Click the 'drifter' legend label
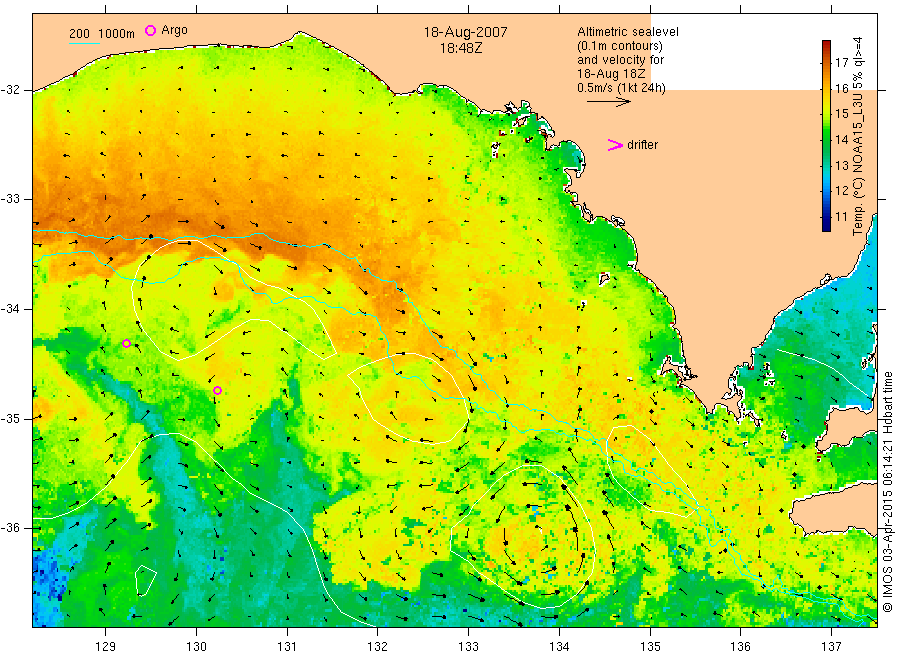Screen dimensions: 900x660 (x=642, y=145)
